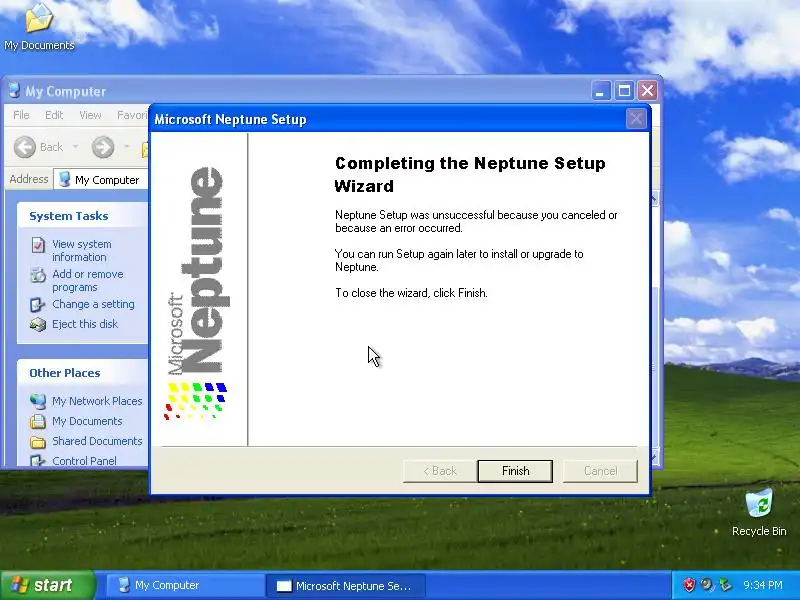Click the network connection tray icon
Screen dimensions: 800x600
click(x=724, y=585)
